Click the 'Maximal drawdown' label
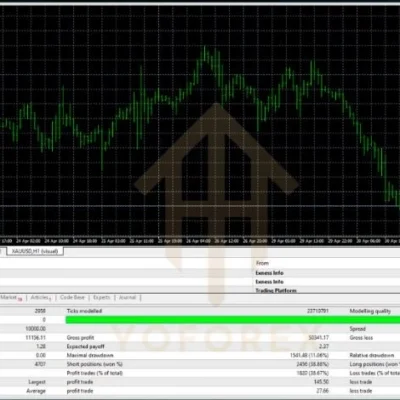Viewport: 400px width, 400px height. [90, 355]
